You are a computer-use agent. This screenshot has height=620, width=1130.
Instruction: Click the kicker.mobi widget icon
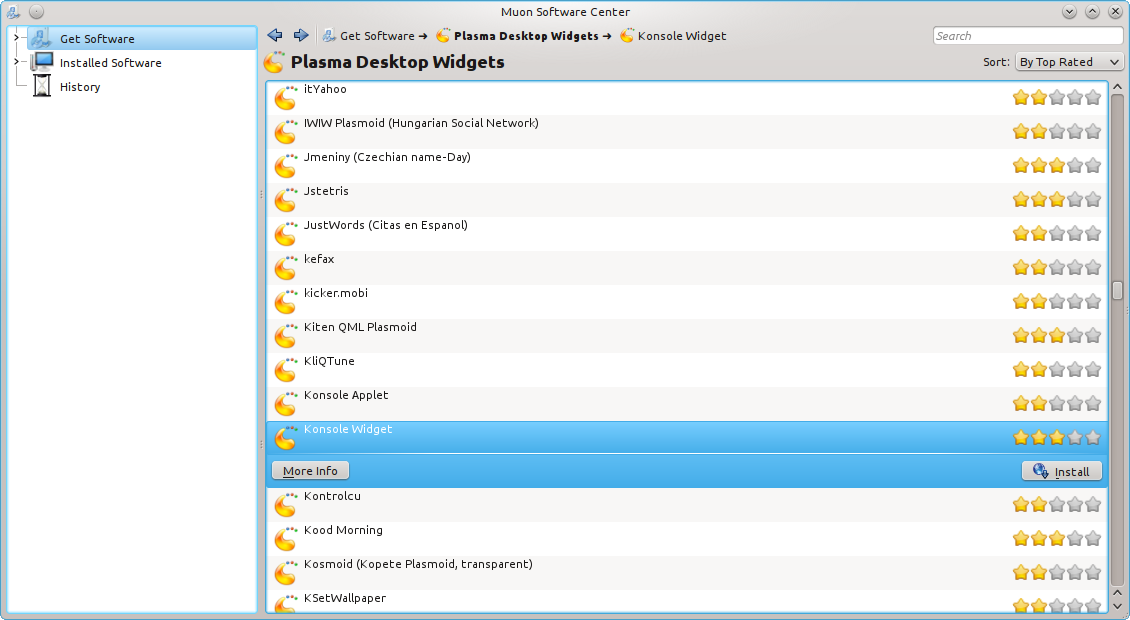[x=286, y=301]
